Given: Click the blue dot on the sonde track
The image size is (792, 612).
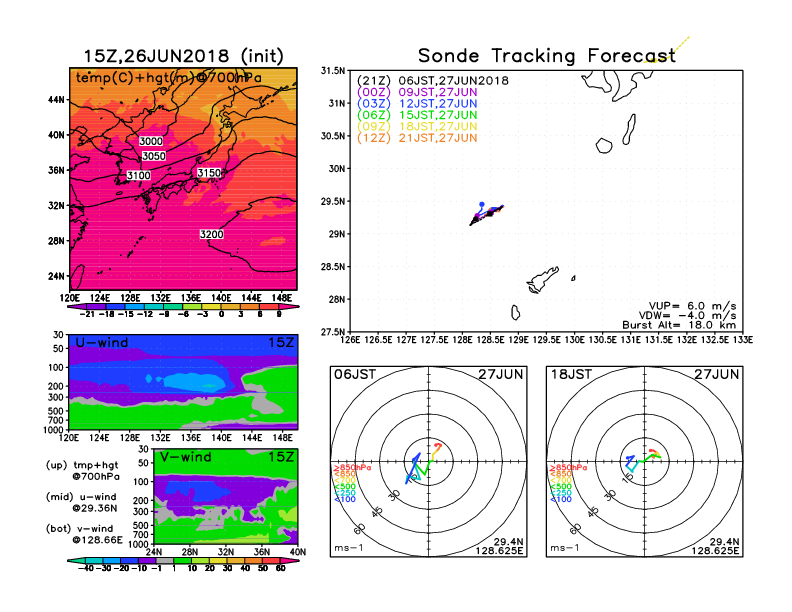Looking at the screenshot, I should (482, 203).
